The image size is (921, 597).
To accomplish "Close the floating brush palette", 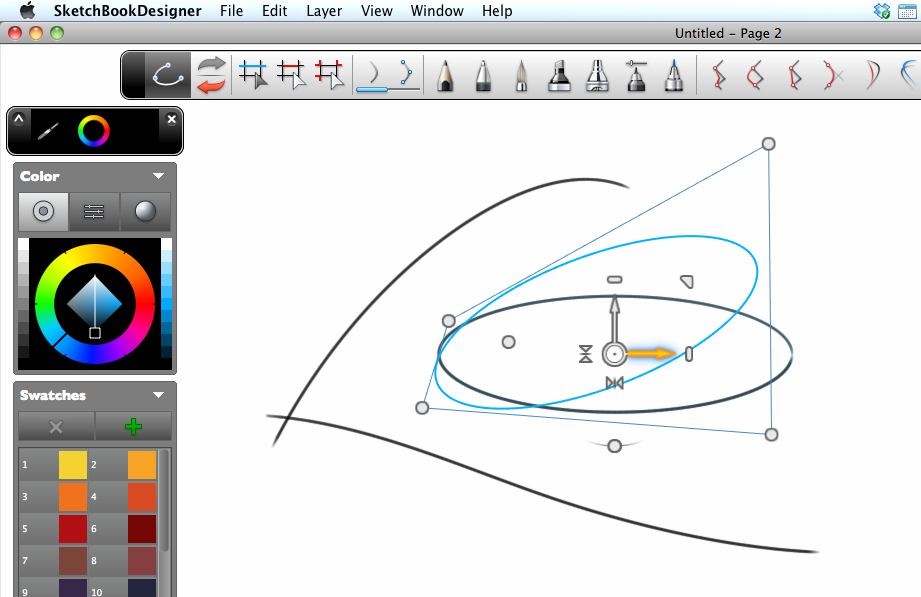I will tap(171, 119).
